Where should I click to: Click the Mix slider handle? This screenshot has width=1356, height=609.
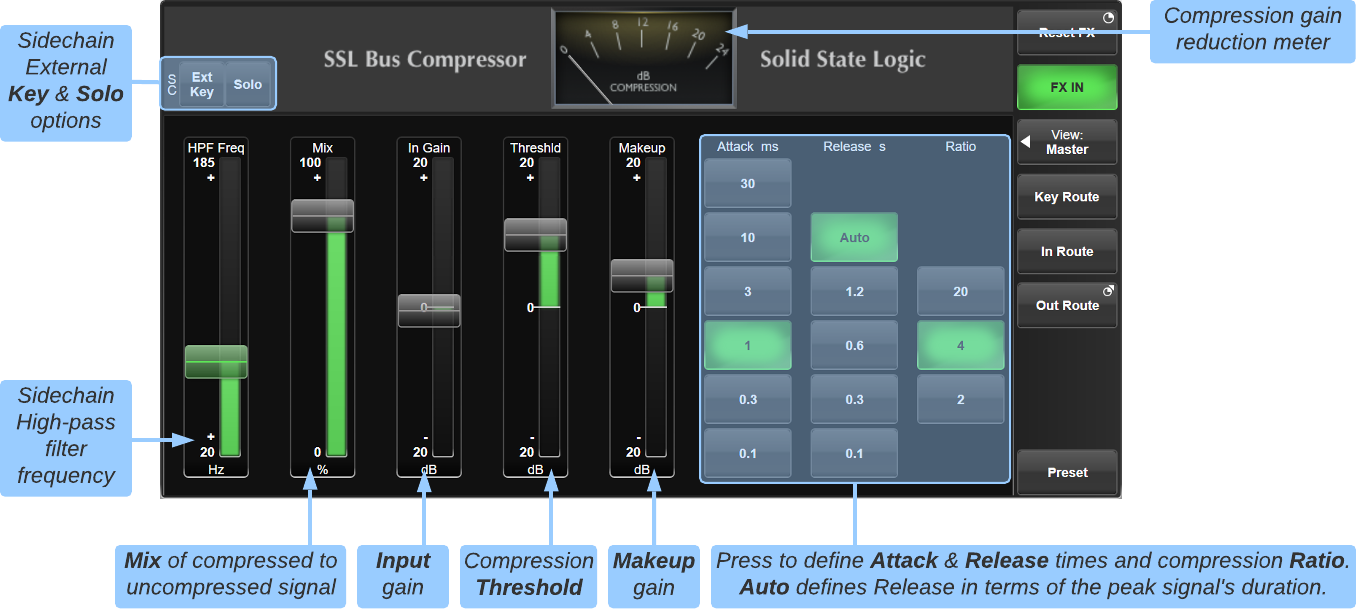[x=322, y=215]
